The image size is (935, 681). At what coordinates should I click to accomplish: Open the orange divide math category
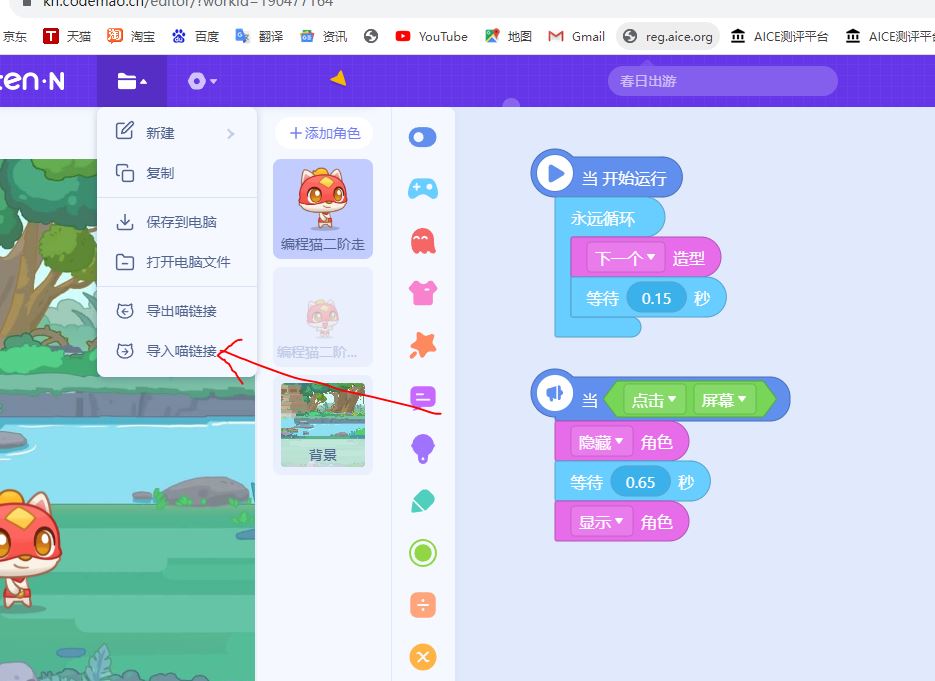tap(423, 605)
